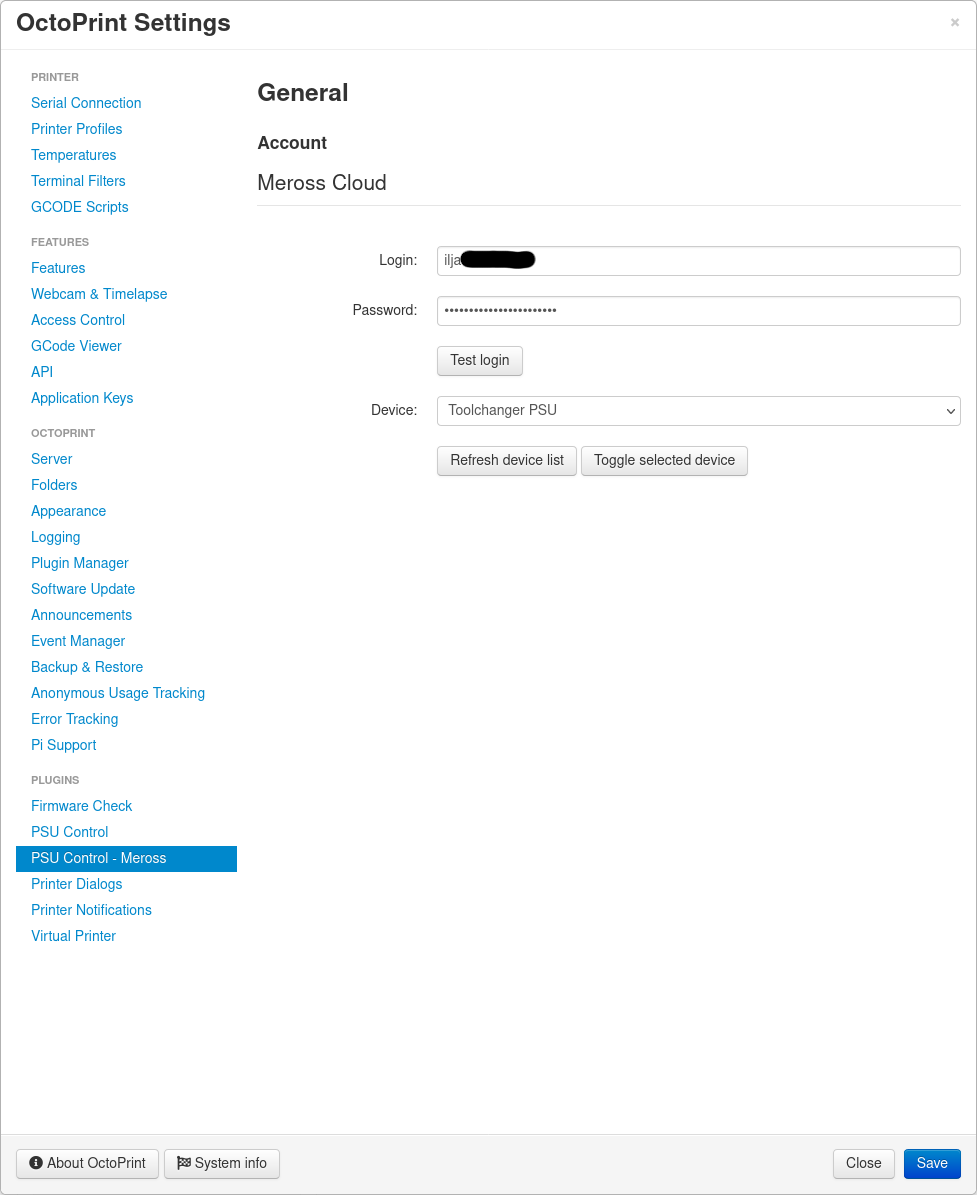Open Serial Connection settings
This screenshot has height=1195, width=977.
(x=86, y=103)
